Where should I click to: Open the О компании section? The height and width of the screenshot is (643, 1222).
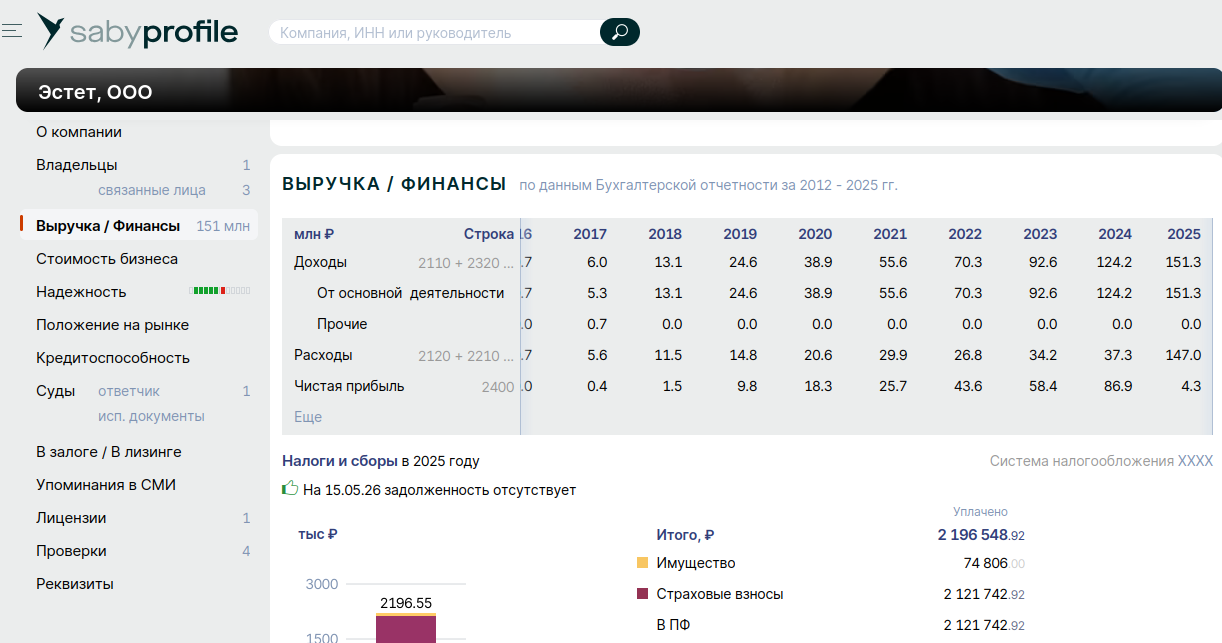[79, 132]
